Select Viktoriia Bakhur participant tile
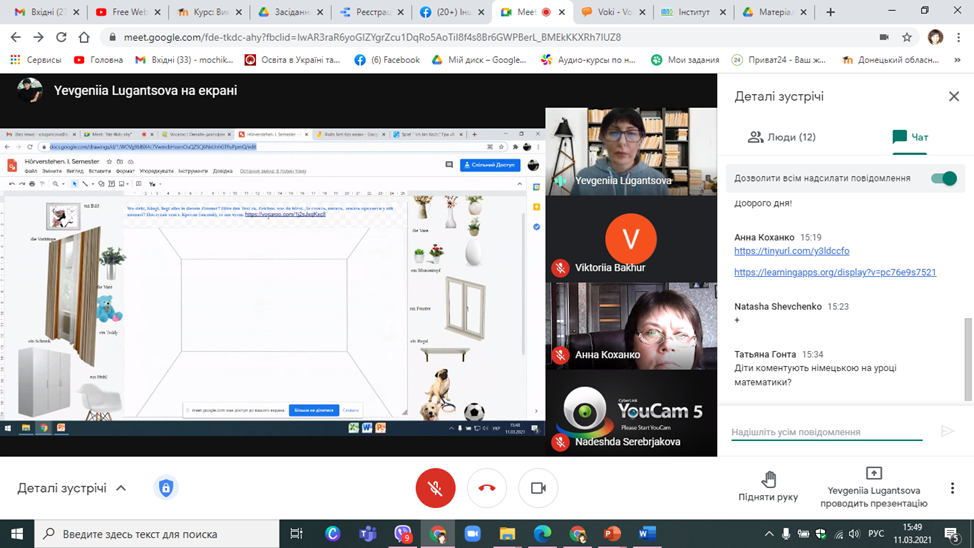The width and height of the screenshot is (974, 548). 631,239
